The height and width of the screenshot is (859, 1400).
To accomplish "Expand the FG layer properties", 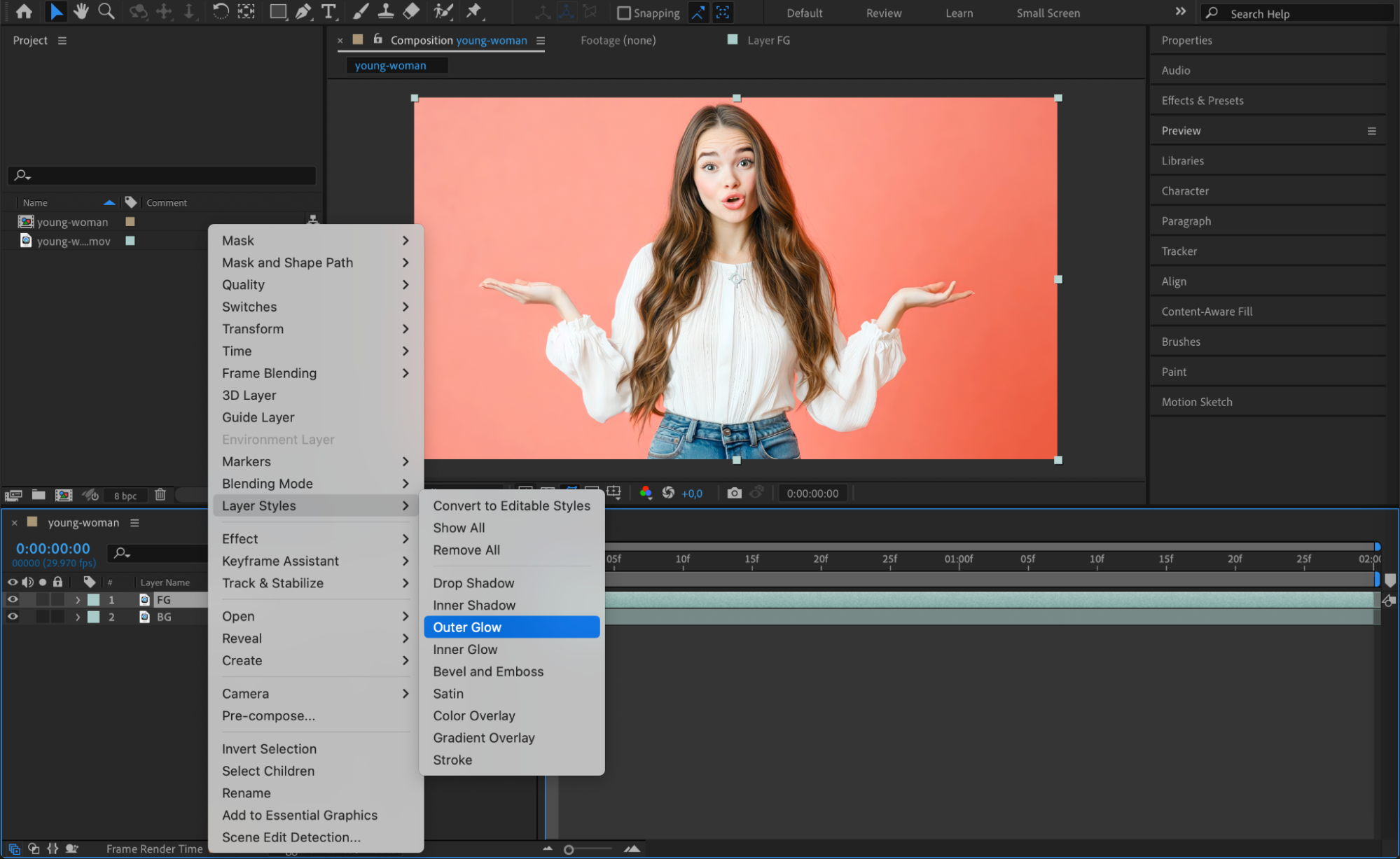I will tap(77, 600).
